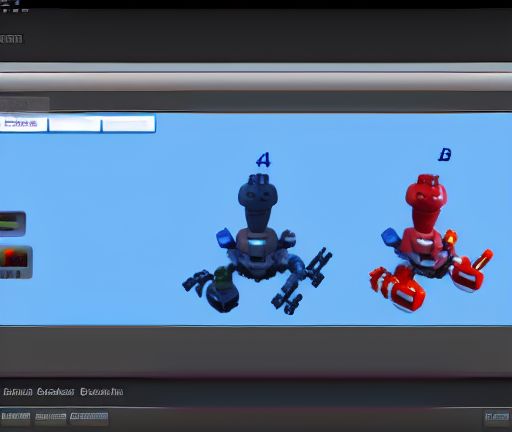Click the green bar icon on left

(x=12, y=224)
